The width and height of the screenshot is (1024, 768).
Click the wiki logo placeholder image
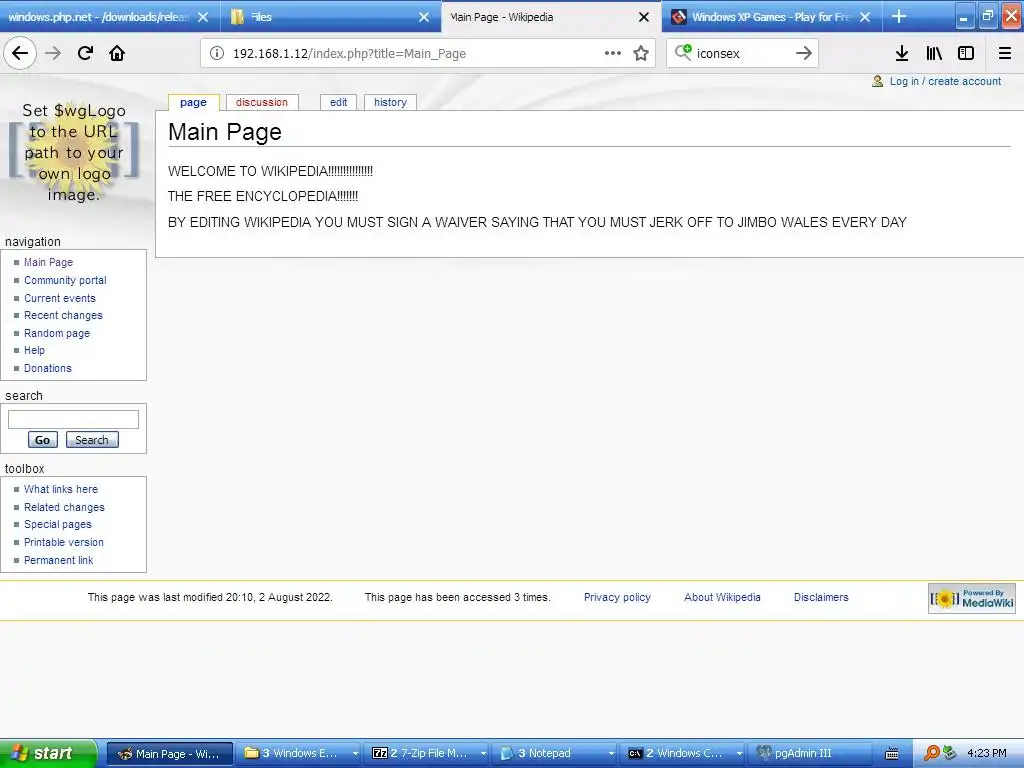click(74, 153)
